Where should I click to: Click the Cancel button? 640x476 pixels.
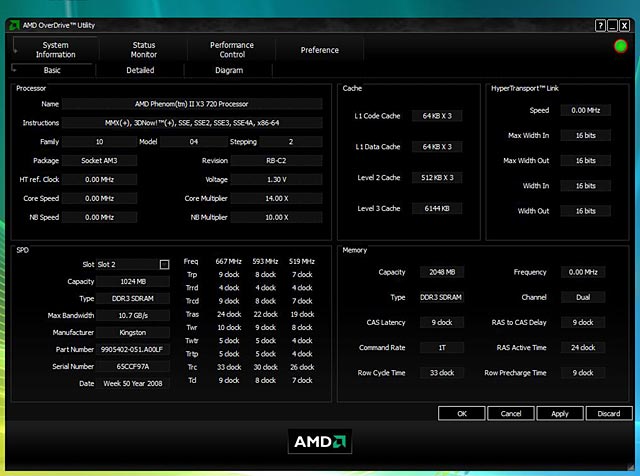coord(511,414)
